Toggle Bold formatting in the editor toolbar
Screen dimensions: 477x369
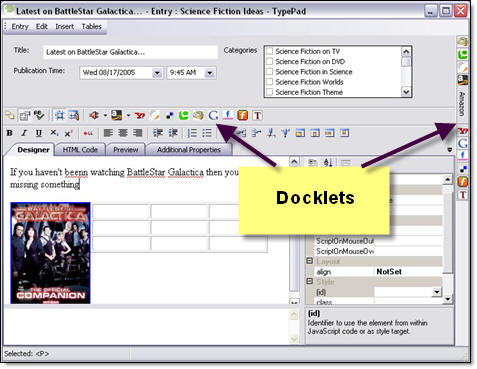click(10, 133)
